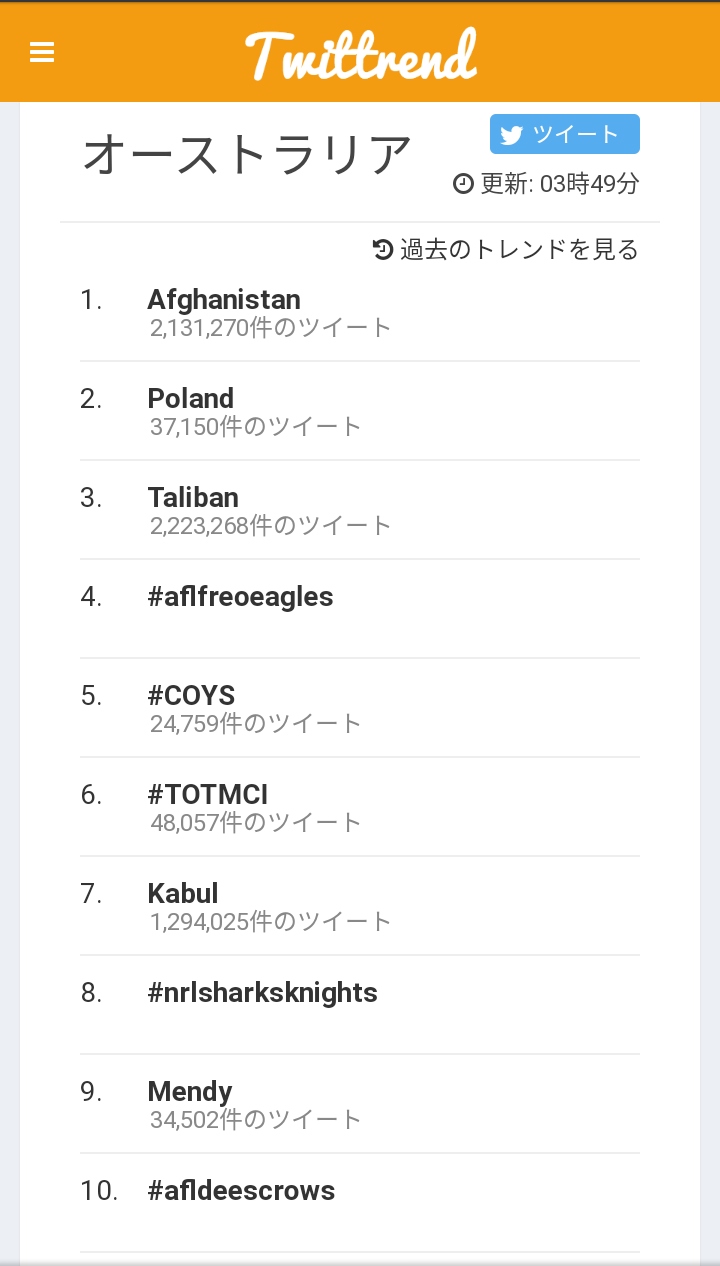720x1266 pixels.
Task: Click the Twitter bird tweet button
Action: (x=564, y=134)
